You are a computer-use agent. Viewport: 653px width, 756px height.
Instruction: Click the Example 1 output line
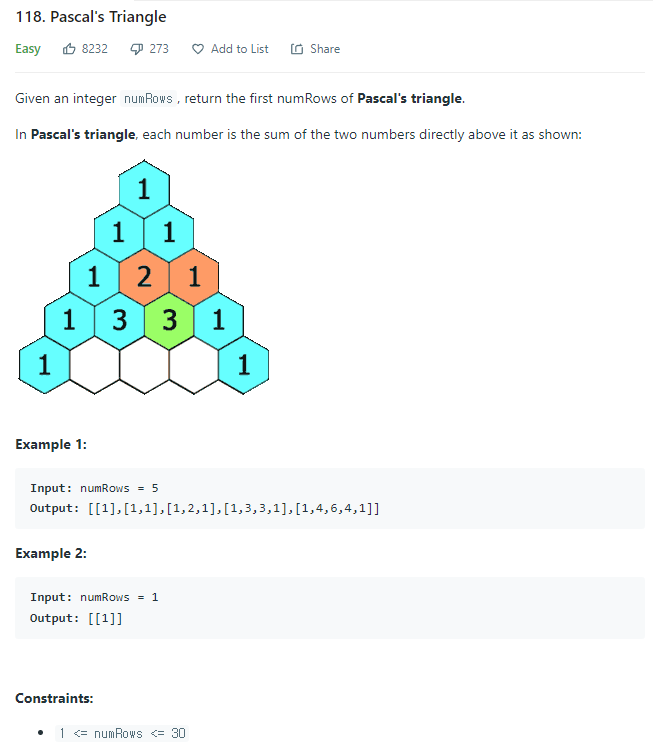click(x=204, y=509)
